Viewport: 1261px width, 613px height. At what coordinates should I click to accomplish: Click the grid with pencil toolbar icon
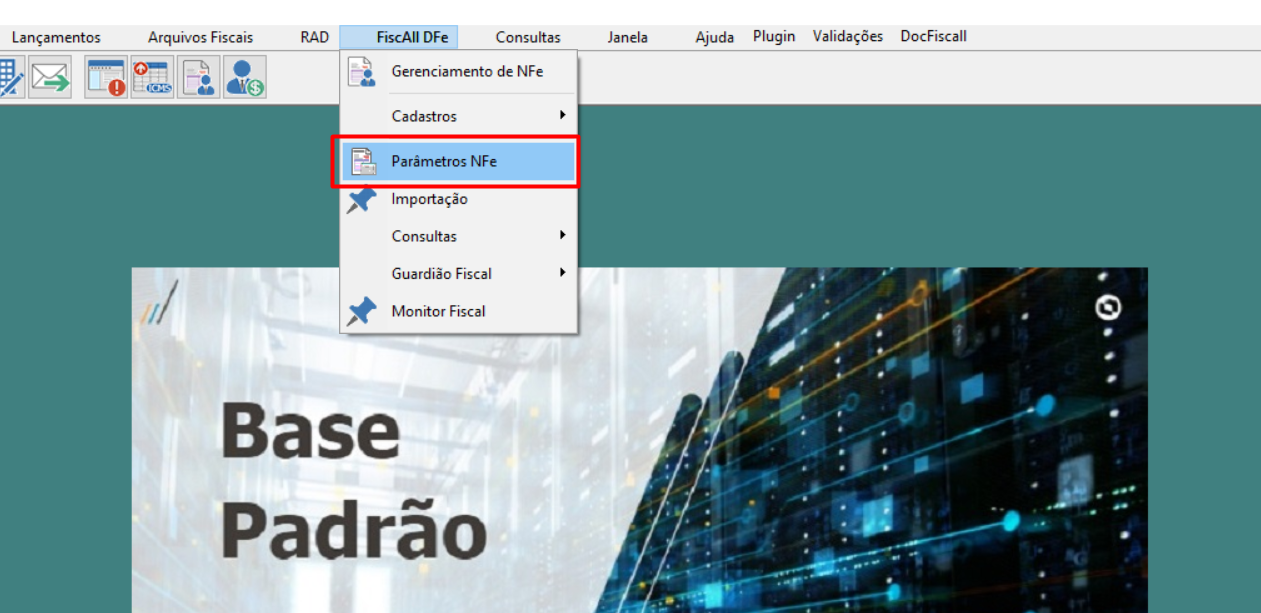click(x=12, y=78)
